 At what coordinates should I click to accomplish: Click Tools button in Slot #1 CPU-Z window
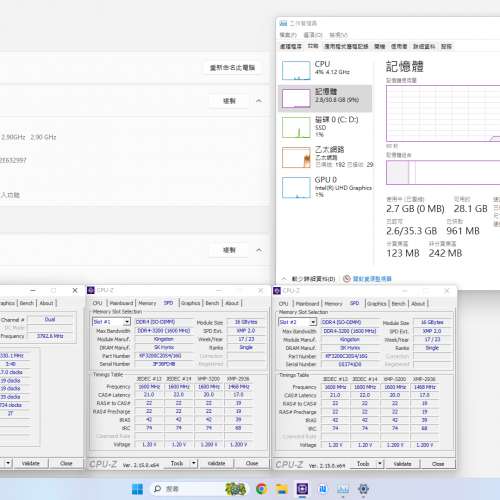pos(177,463)
